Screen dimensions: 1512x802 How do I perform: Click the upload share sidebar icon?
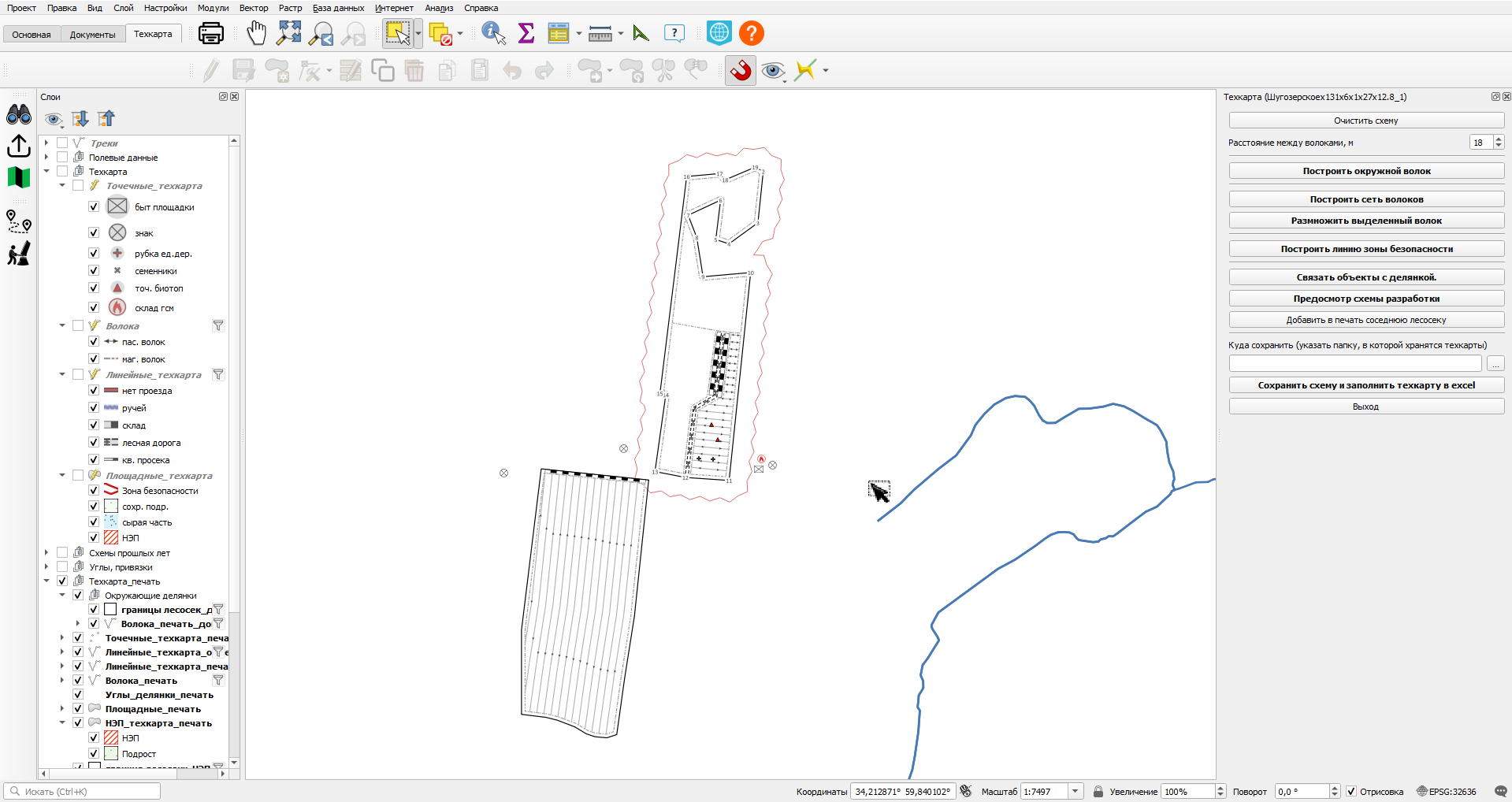coord(19,146)
